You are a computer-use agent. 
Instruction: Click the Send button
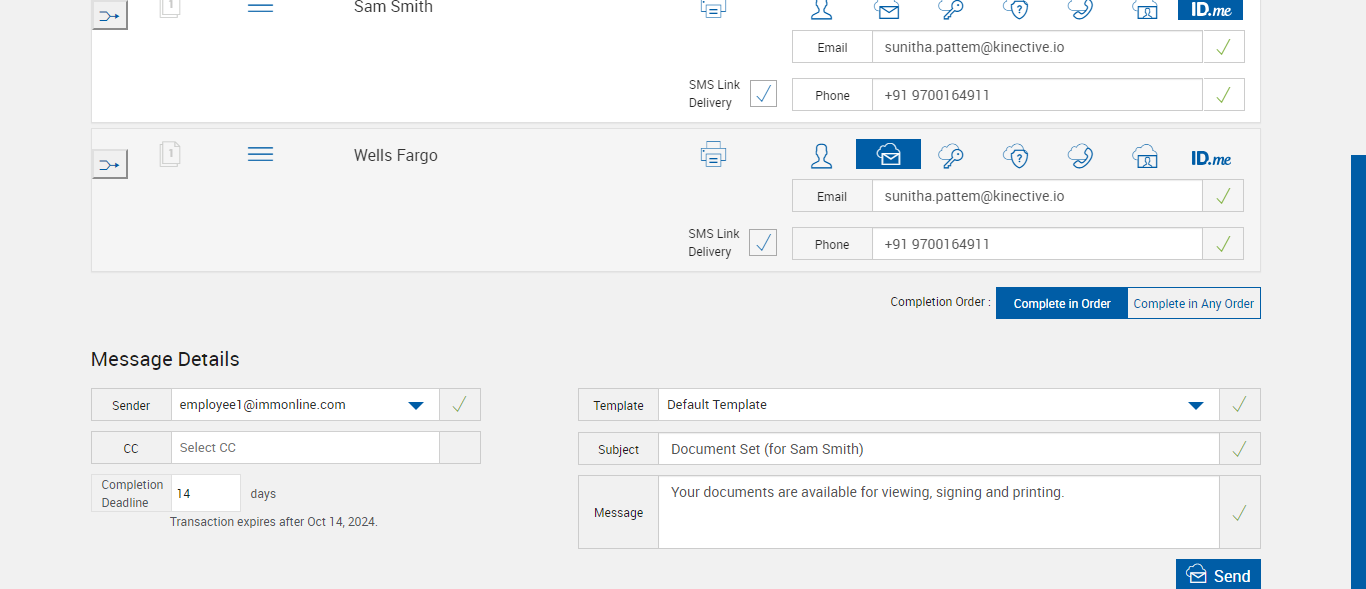[x=1218, y=575]
